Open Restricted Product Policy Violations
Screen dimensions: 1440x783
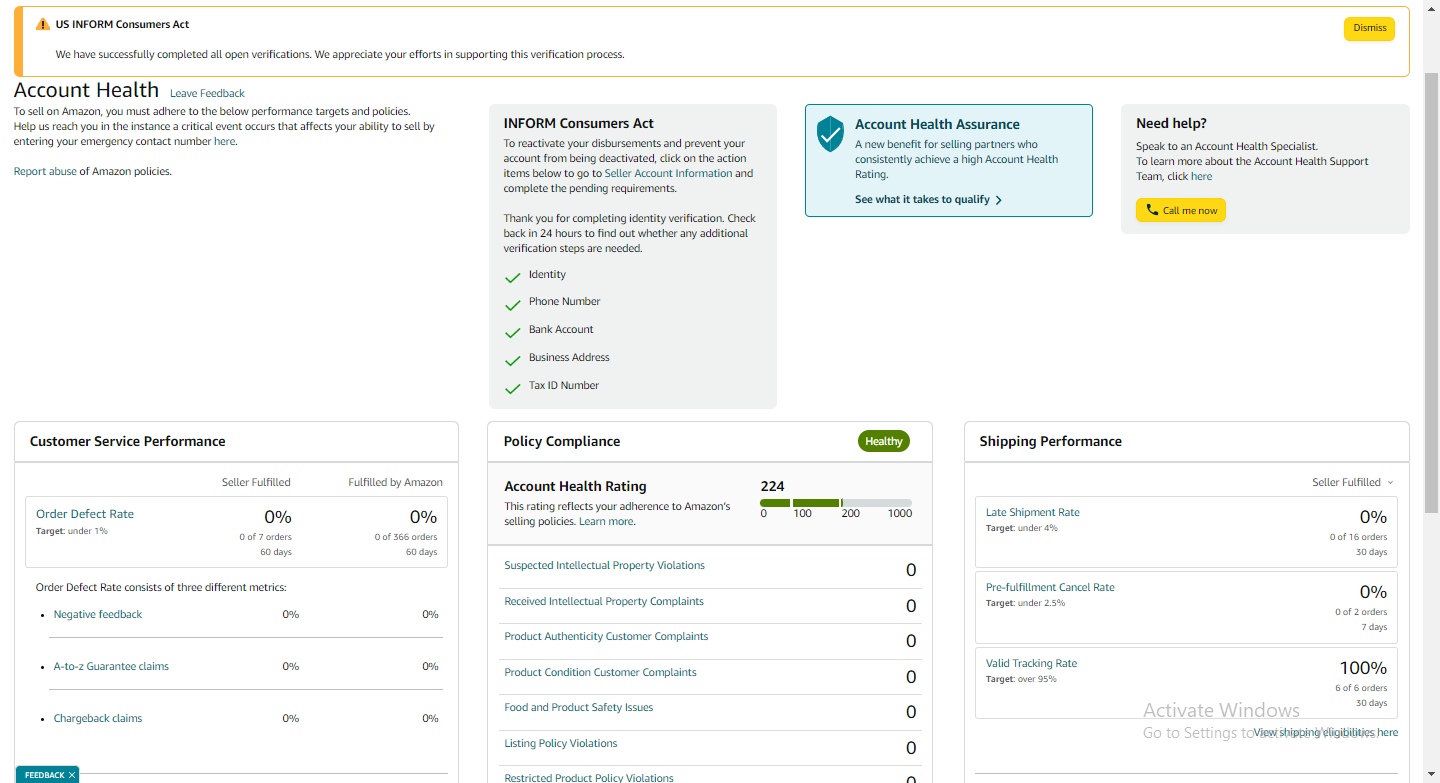point(589,777)
